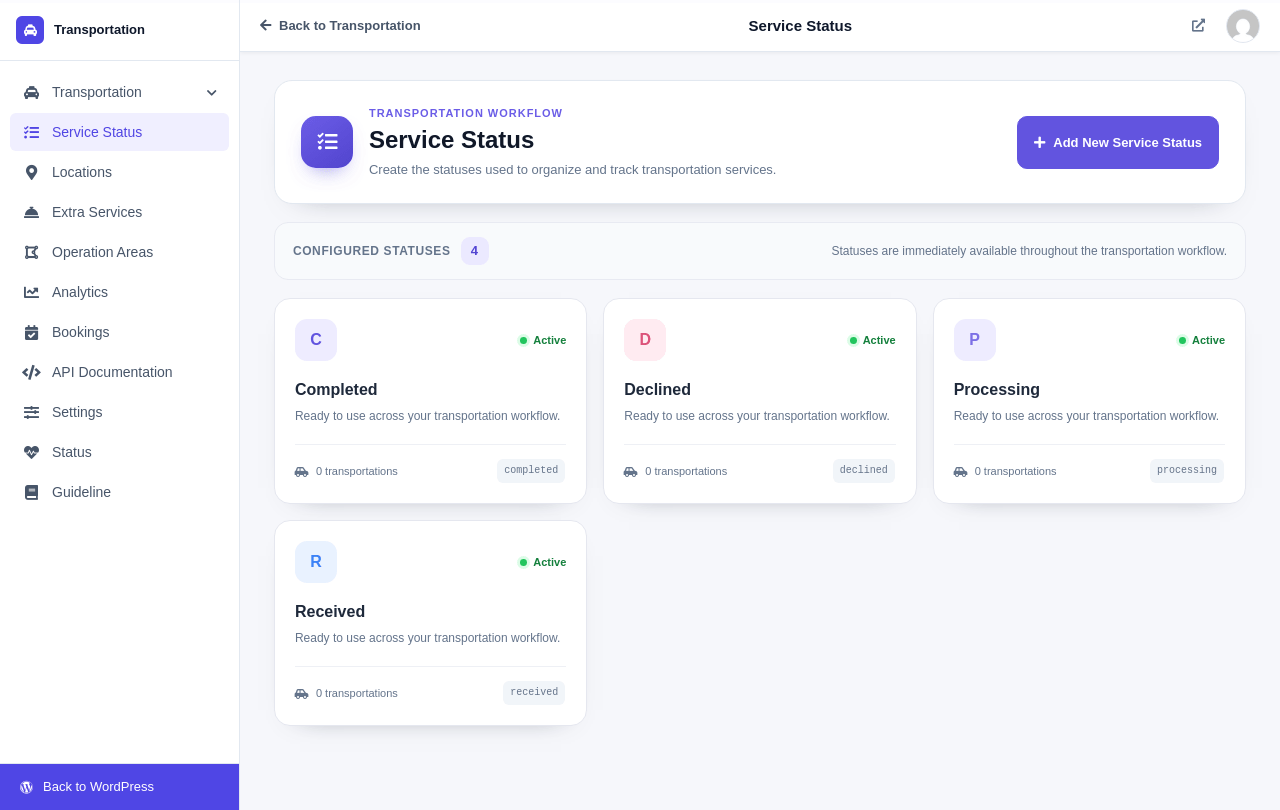Click the Operation Areas map icon
Viewport: 1280px width, 810px height.
pyautogui.click(x=31, y=252)
